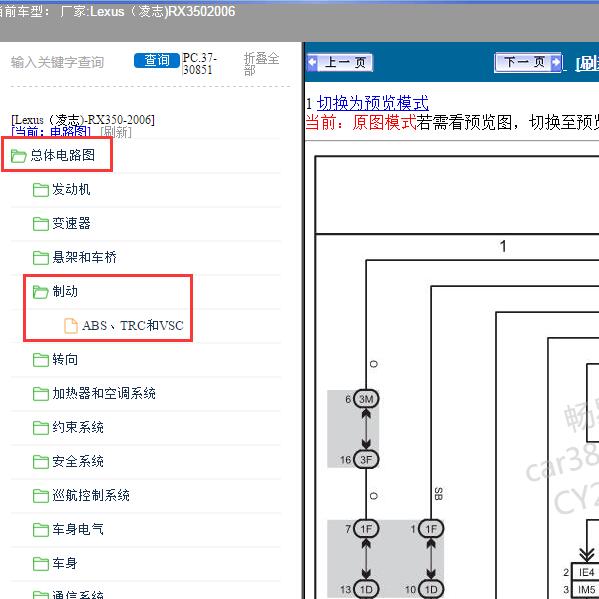Click the 切换为预览模式 link

(373, 103)
